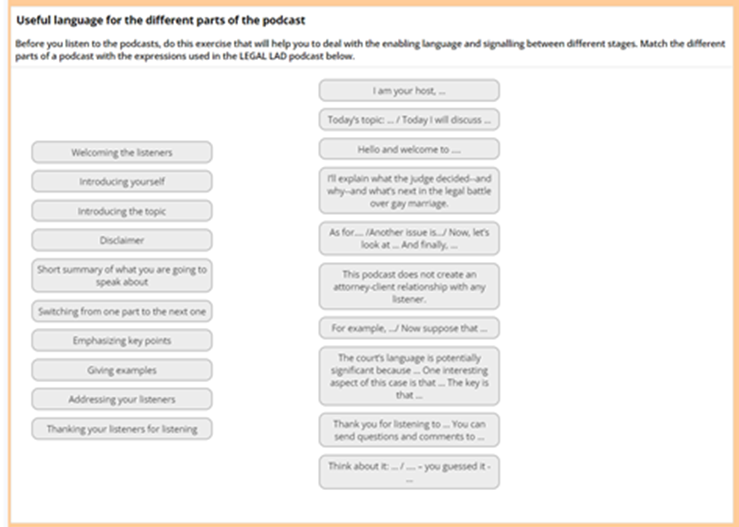Select the 'As for... Another issue is' box

pos(409,238)
